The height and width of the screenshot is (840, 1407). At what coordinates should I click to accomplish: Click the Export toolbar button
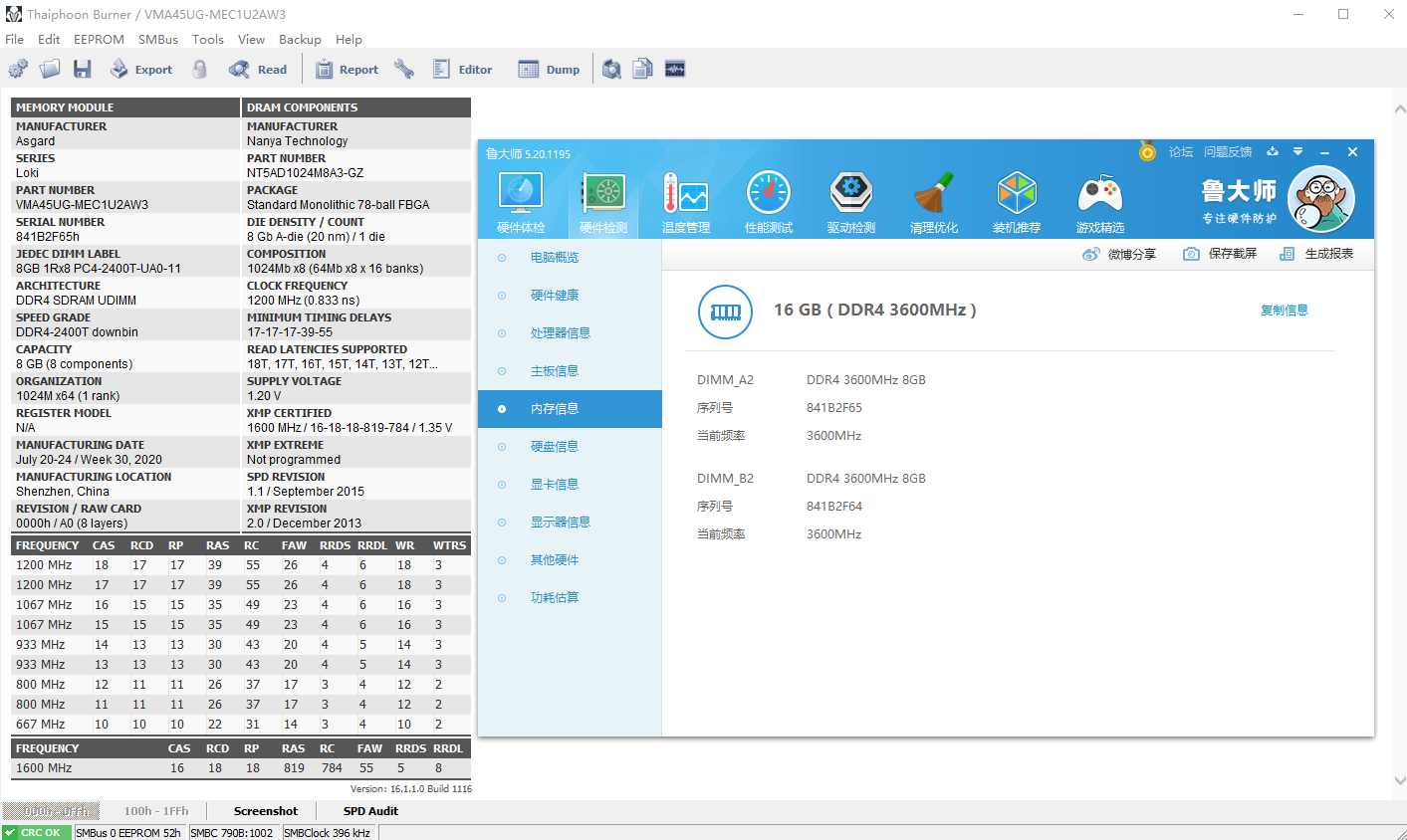pyautogui.click(x=141, y=69)
